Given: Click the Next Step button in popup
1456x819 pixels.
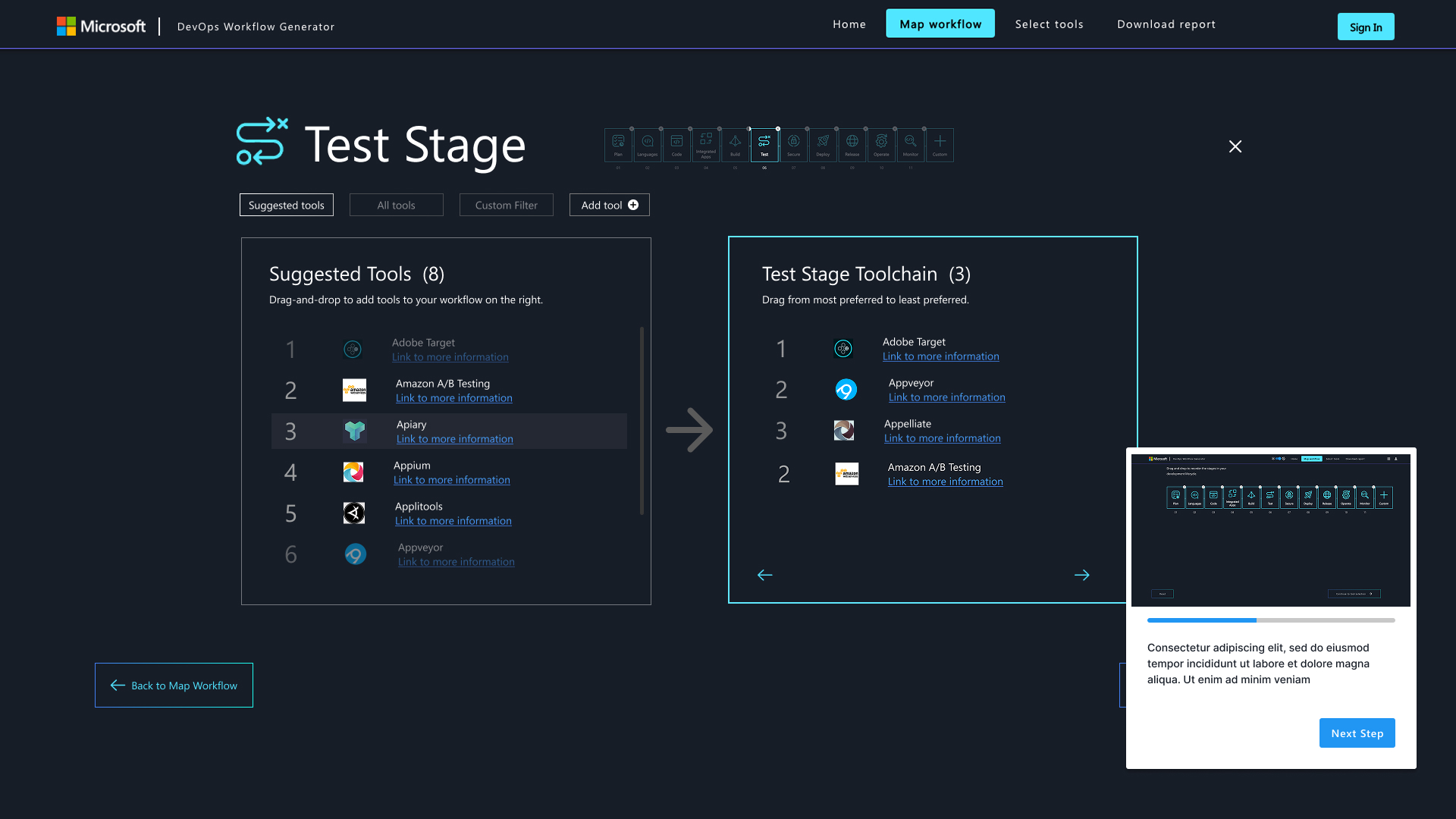Looking at the screenshot, I should [x=1357, y=733].
